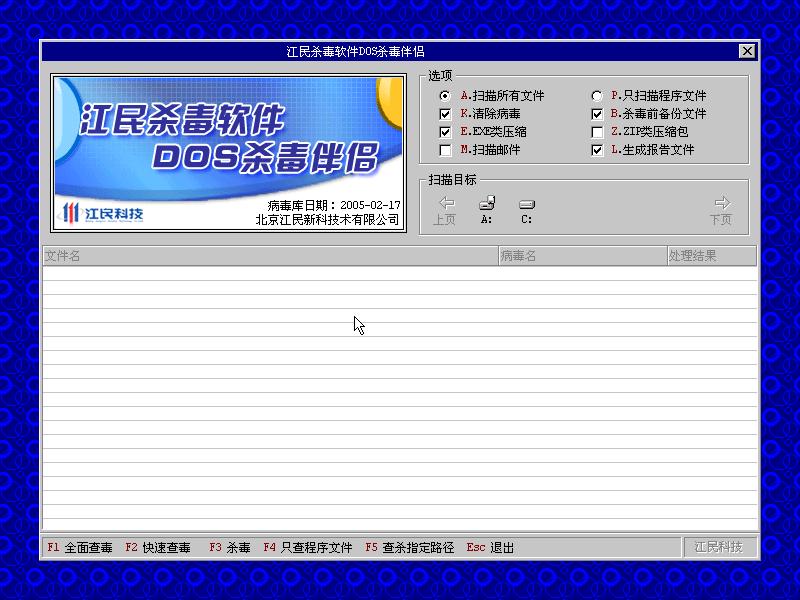Choose F5 查杀指定路径 option
Viewport: 800px width, 600px height.
click(x=410, y=547)
